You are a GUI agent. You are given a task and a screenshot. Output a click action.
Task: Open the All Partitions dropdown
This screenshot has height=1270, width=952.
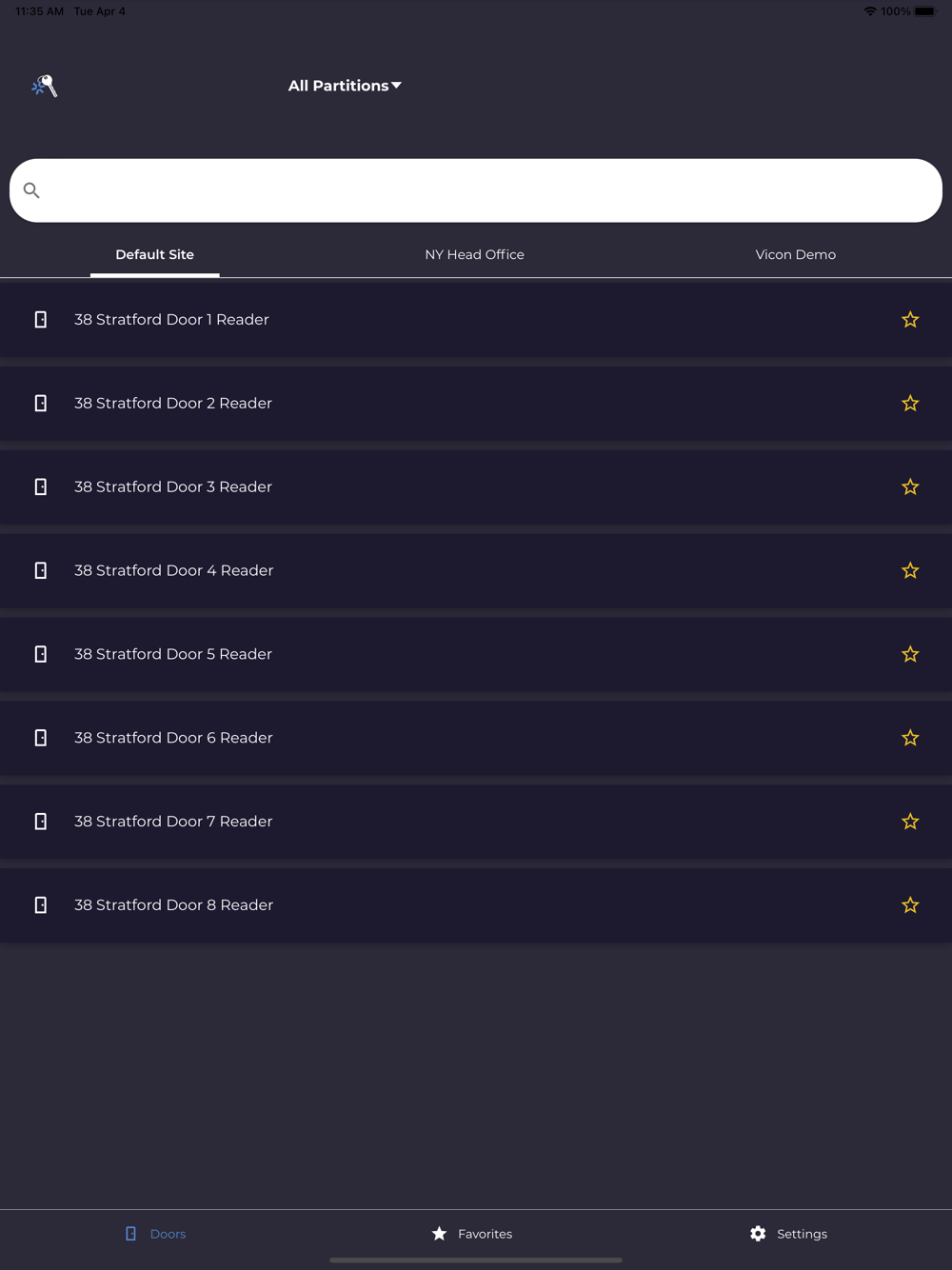[x=345, y=86]
